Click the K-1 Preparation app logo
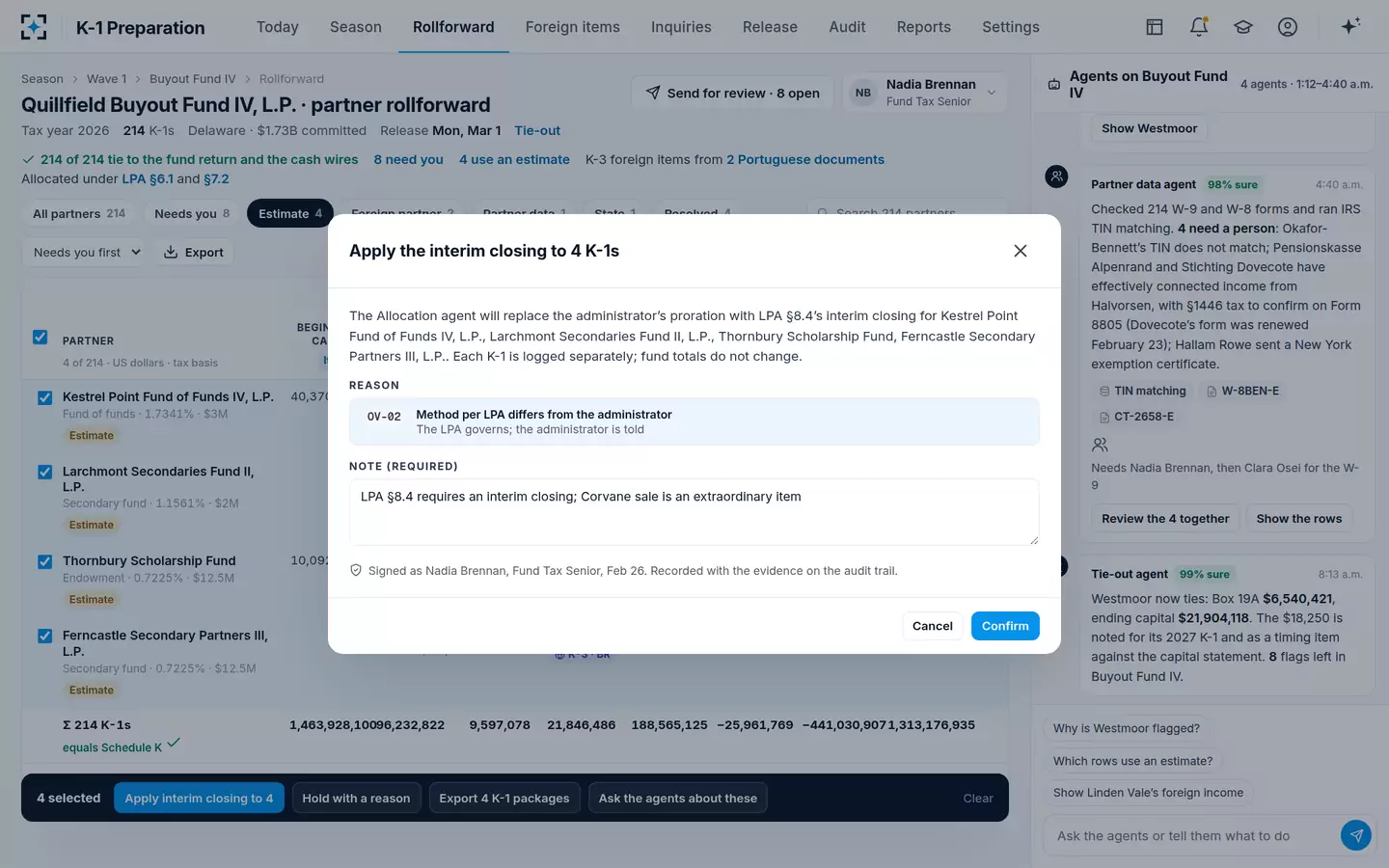This screenshot has height=868, width=1389. pos(34,27)
